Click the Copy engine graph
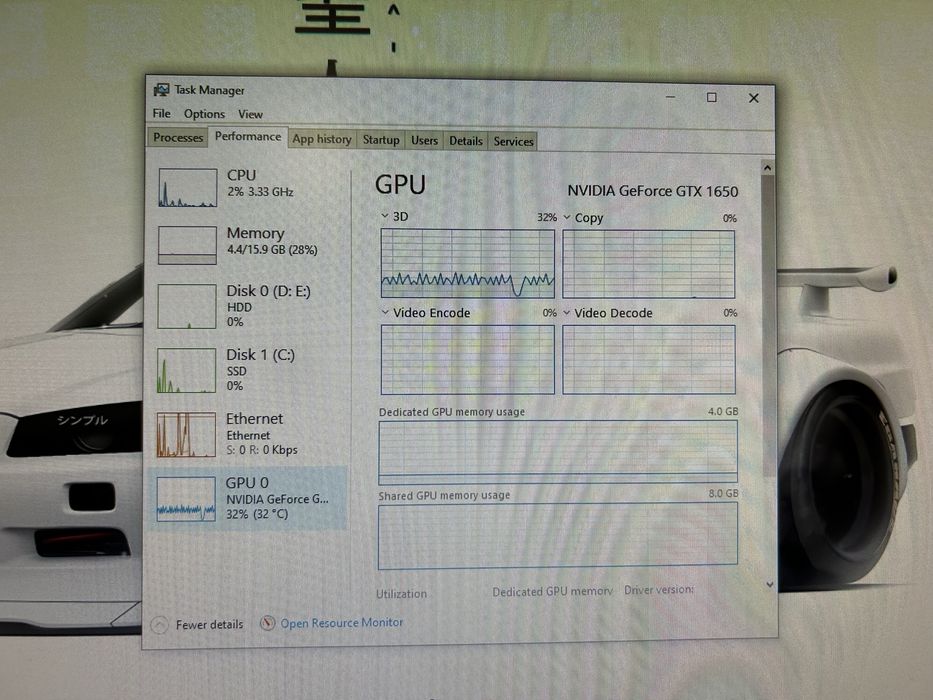933x700 pixels. [x=649, y=264]
